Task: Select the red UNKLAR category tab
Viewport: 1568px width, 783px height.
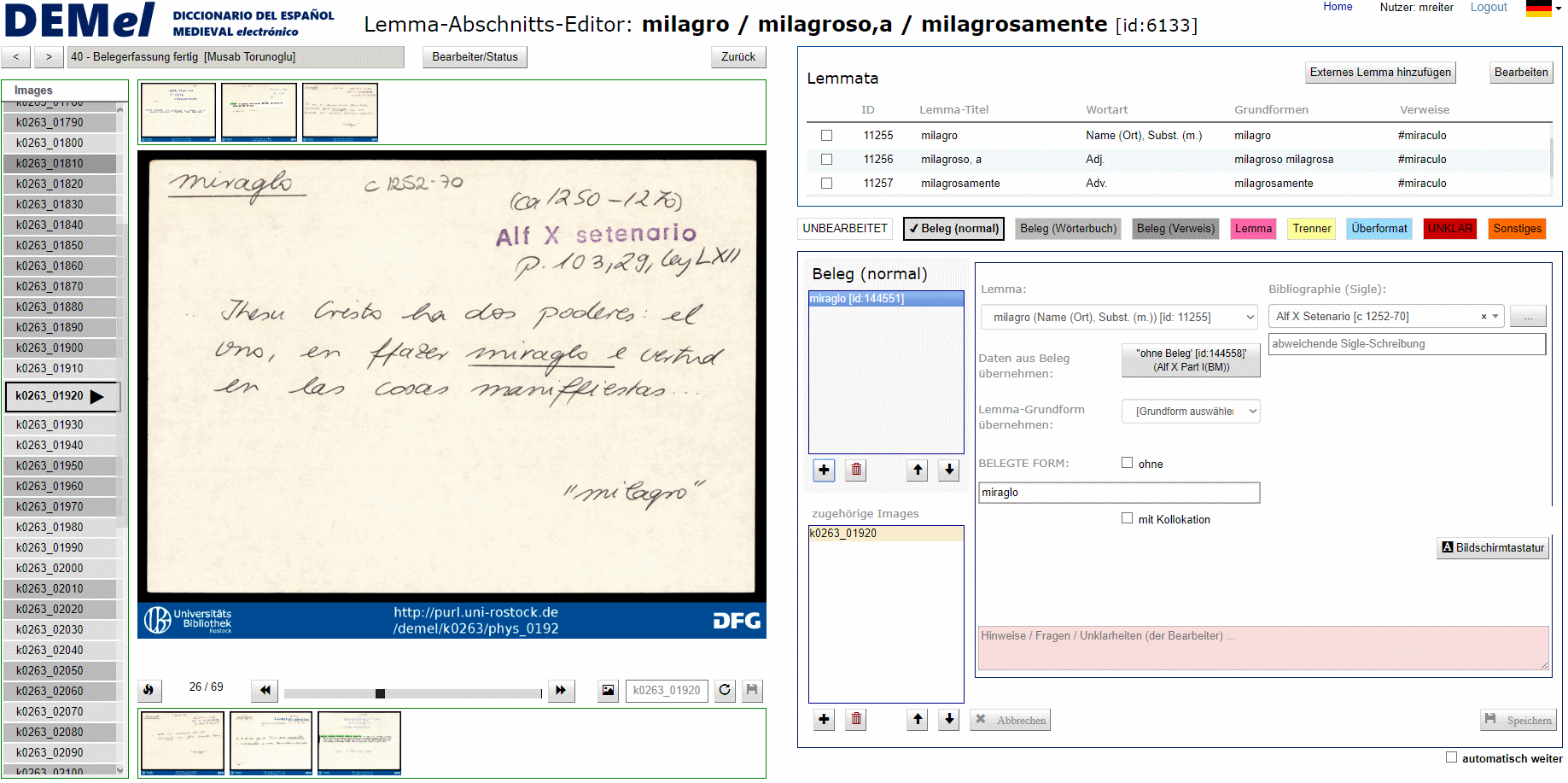Action: point(1449,228)
